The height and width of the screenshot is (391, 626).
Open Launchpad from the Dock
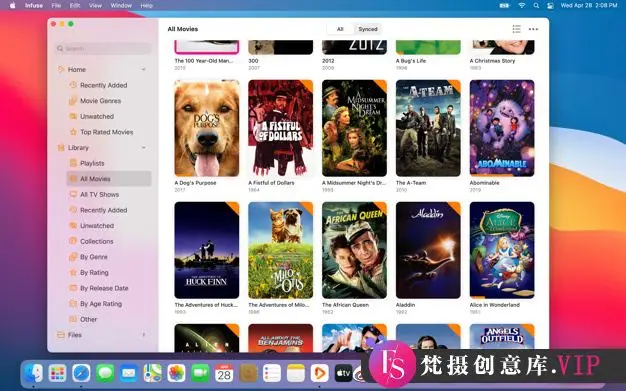(x=57, y=373)
